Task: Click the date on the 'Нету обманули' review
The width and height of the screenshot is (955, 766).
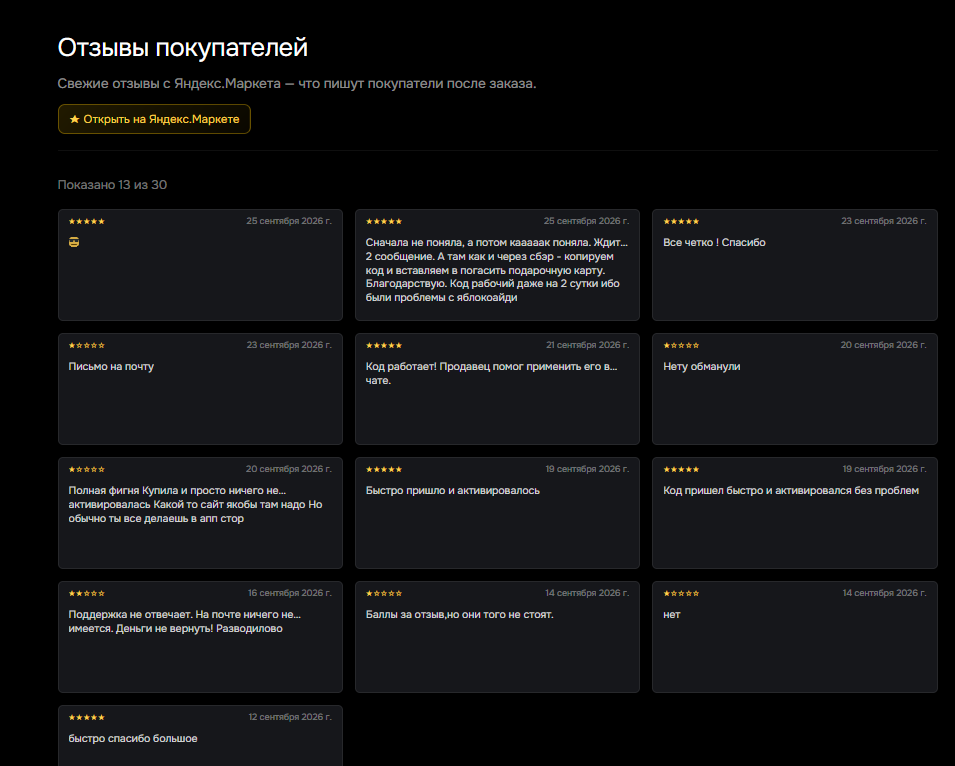Action: coord(884,345)
